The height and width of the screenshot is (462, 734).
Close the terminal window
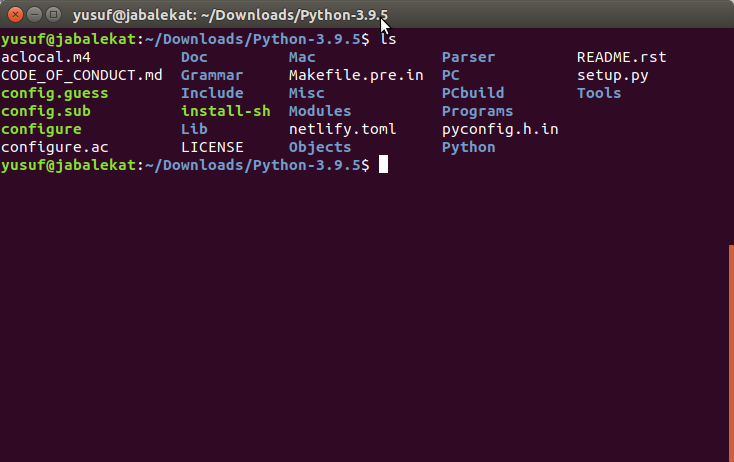[15, 15]
